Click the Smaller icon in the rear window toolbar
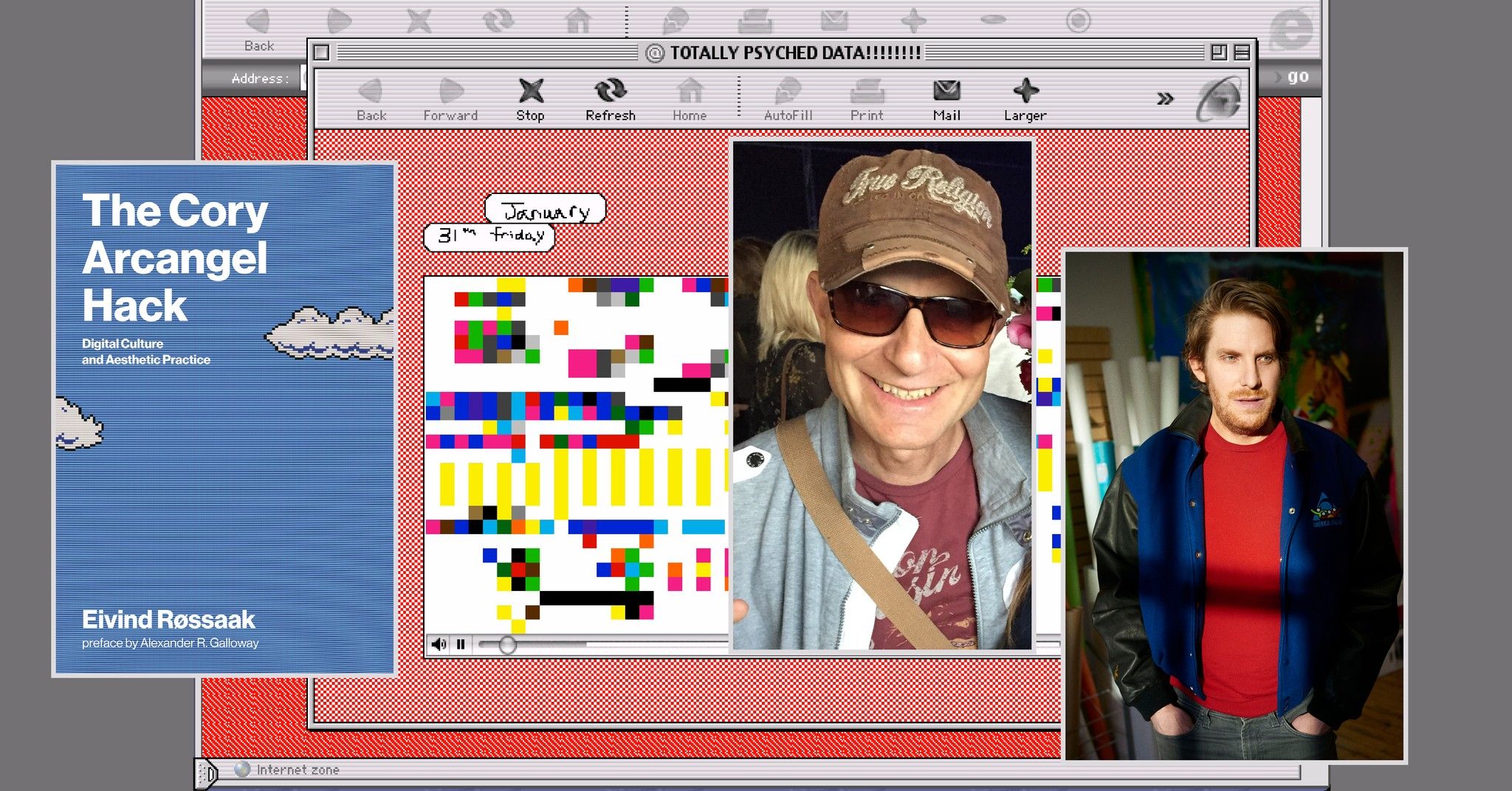Image resolution: width=1512 pixels, height=791 pixels. click(993, 20)
